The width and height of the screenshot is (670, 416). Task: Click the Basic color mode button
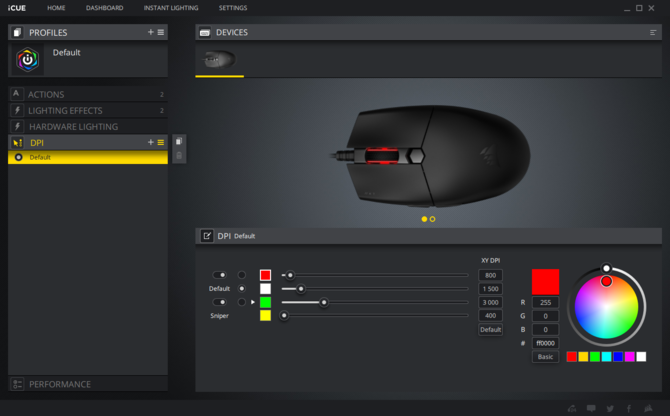pos(545,357)
